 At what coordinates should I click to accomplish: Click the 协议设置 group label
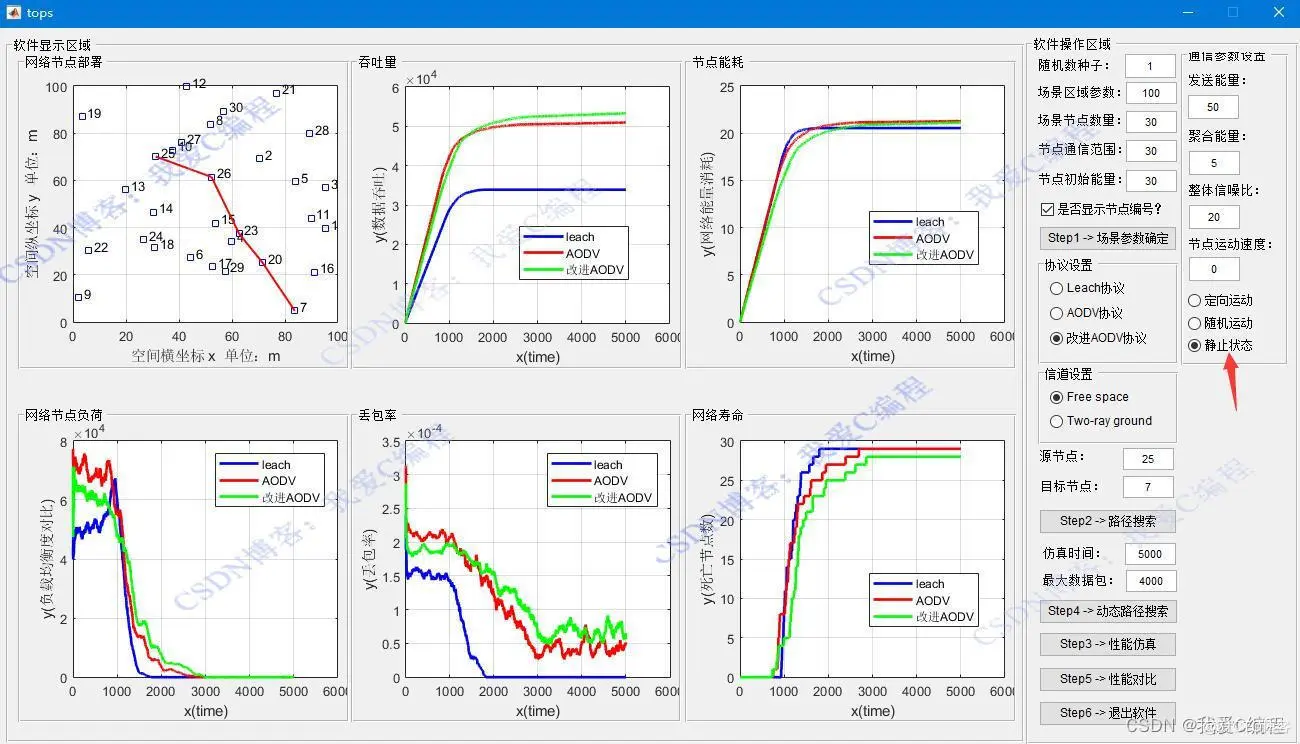click(x=1068, y=265)
